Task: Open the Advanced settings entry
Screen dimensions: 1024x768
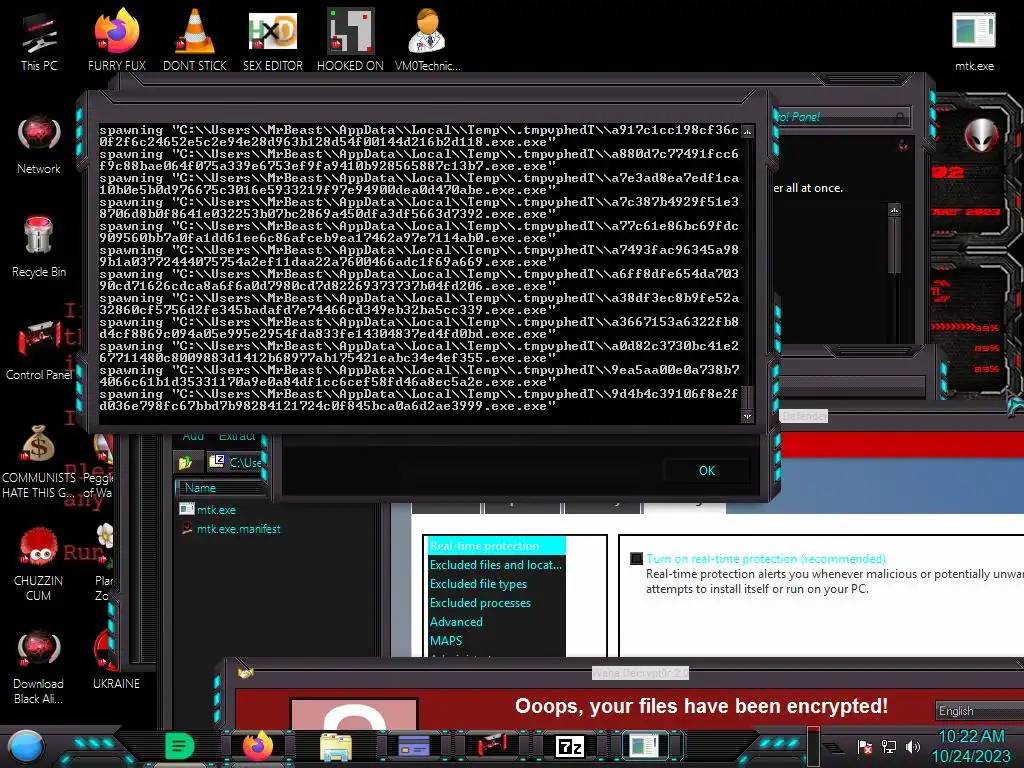Action: pyautogui.click(x=496, y=622)
